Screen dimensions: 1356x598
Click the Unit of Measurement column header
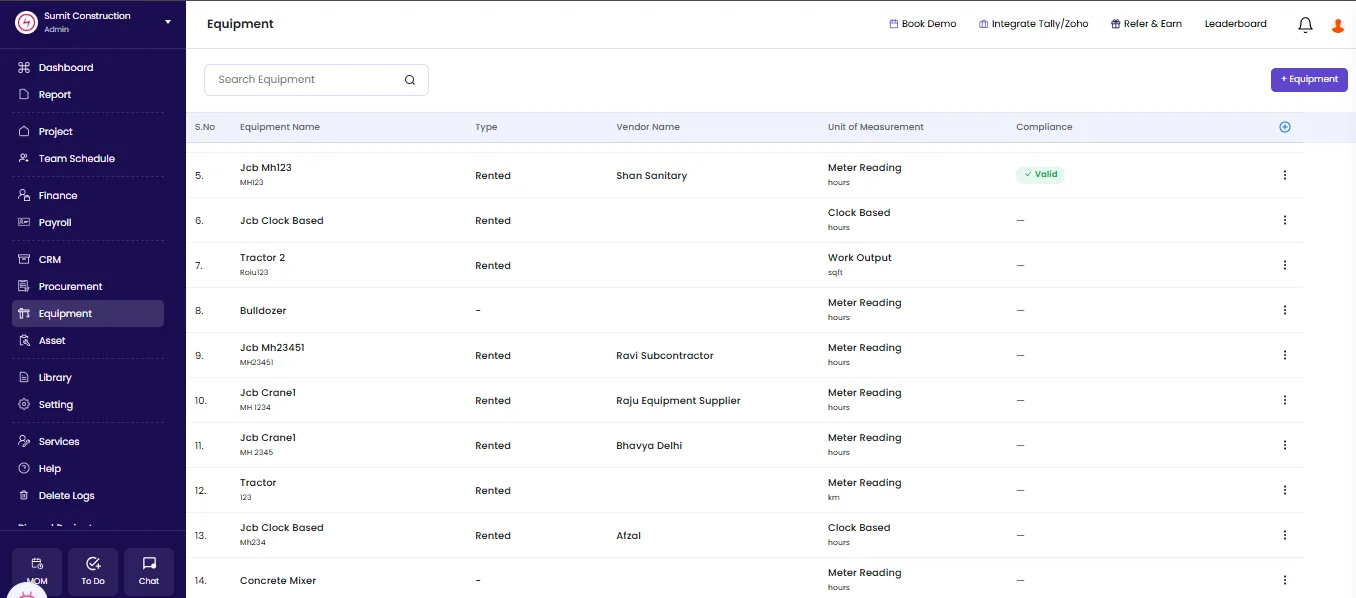[876, 127]
